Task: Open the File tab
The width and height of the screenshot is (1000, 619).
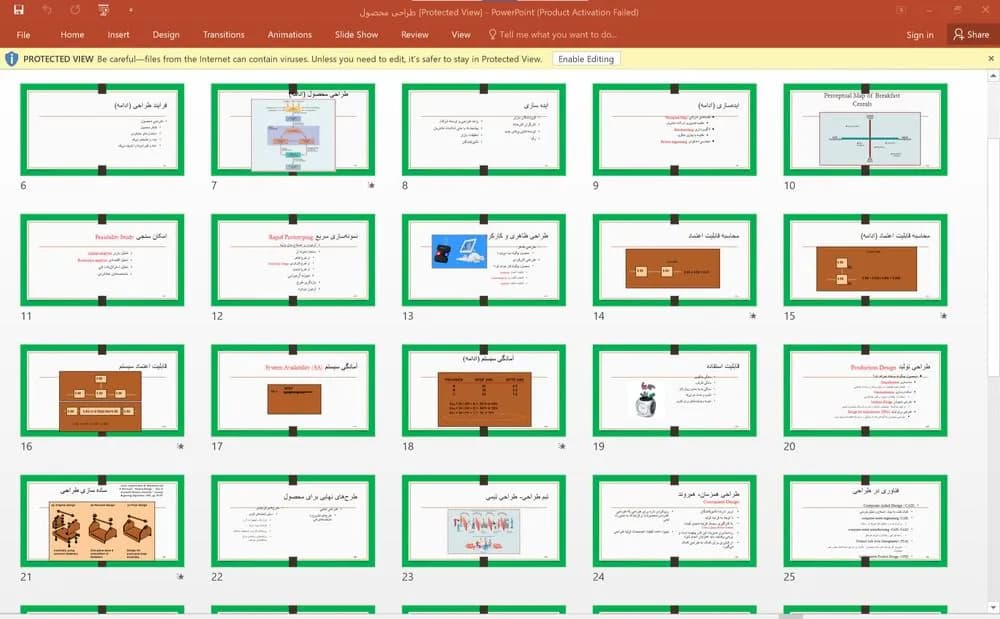Action: 23,34
